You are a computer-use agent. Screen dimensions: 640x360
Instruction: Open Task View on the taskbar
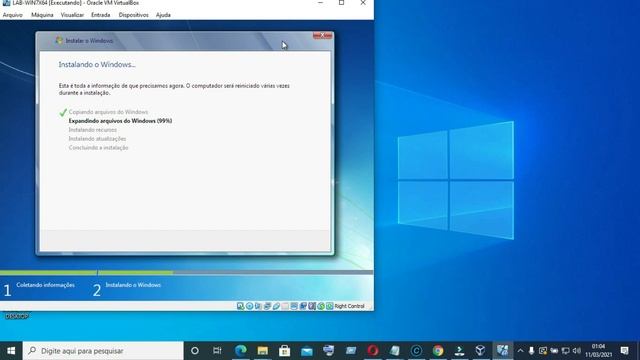(x=217, y=351)
